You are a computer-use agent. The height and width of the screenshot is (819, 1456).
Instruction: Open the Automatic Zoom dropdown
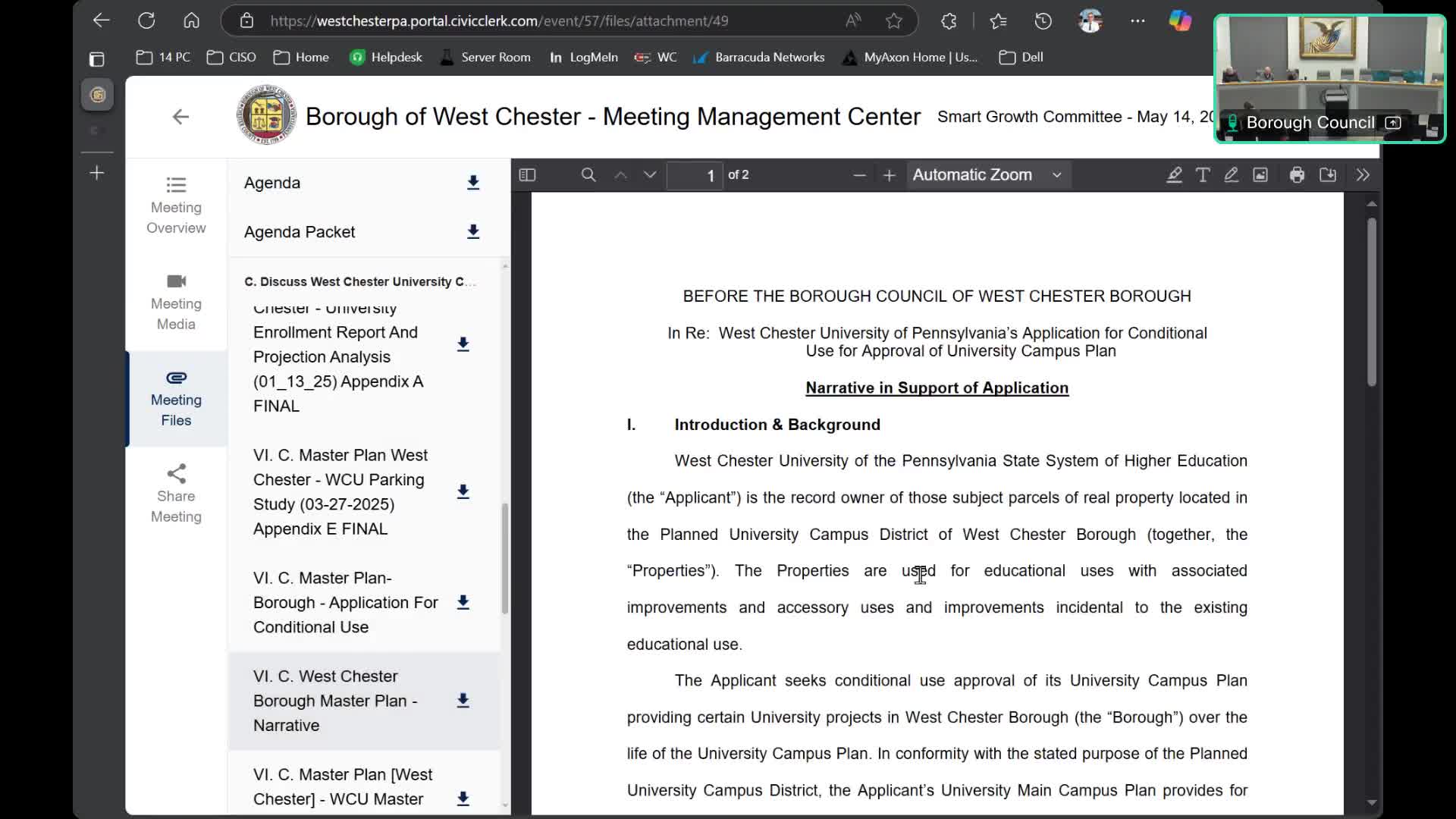coord(986,175)
